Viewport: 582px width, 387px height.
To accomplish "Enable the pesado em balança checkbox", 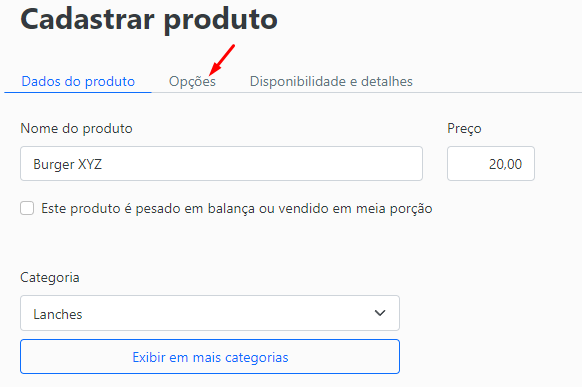I will tap(27, 208).
